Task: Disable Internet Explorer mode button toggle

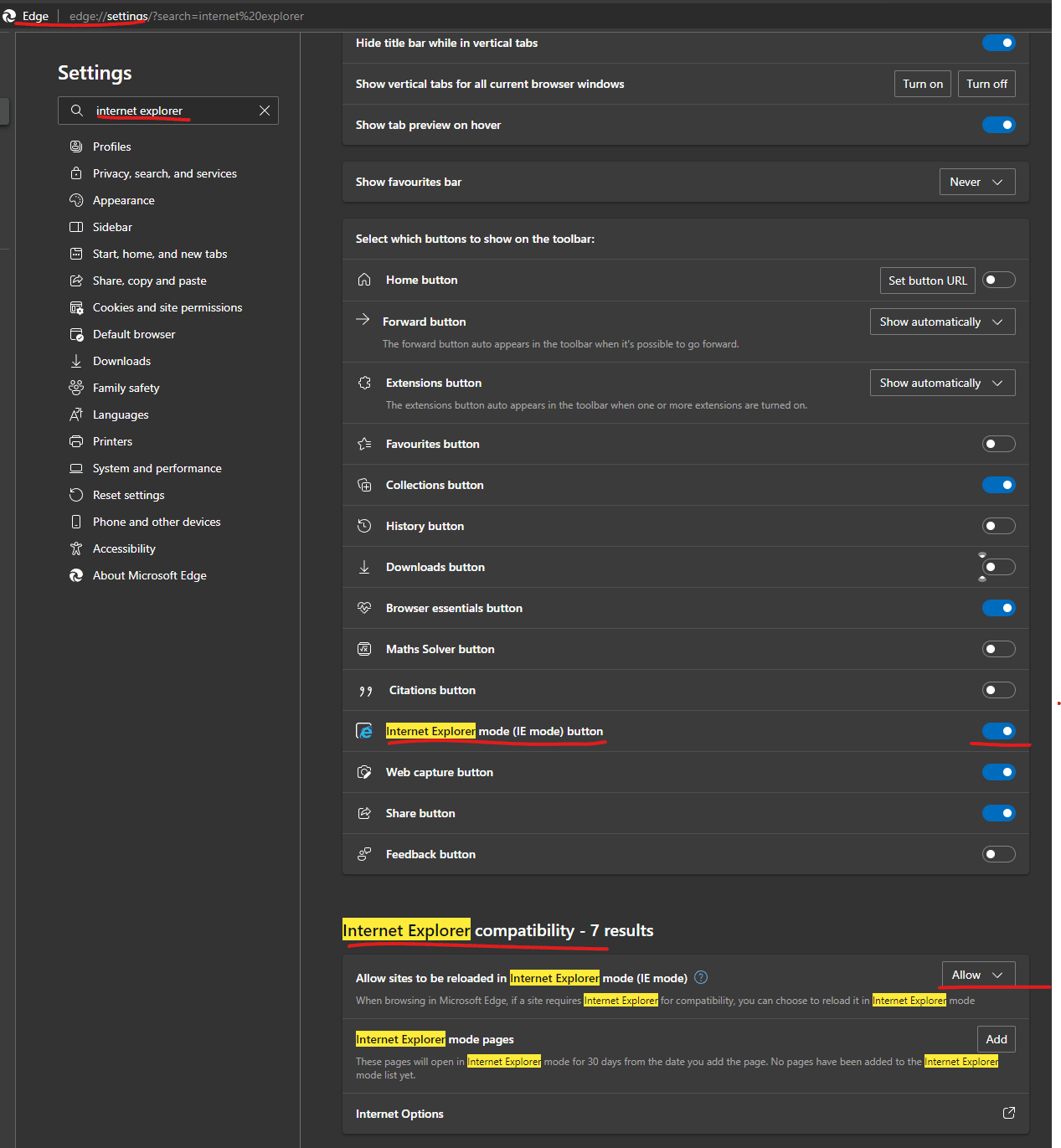Action: click(x=998, y=731)
